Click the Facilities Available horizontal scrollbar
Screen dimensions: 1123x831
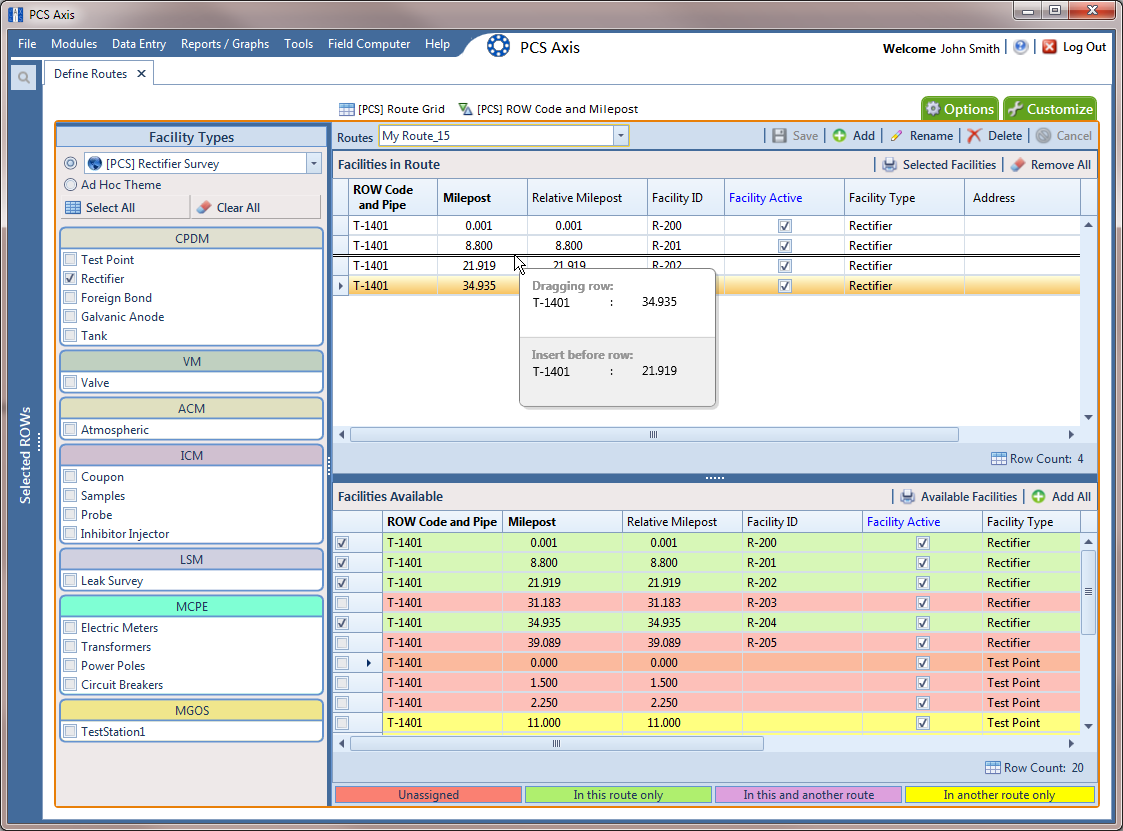[x=556, y=744]
